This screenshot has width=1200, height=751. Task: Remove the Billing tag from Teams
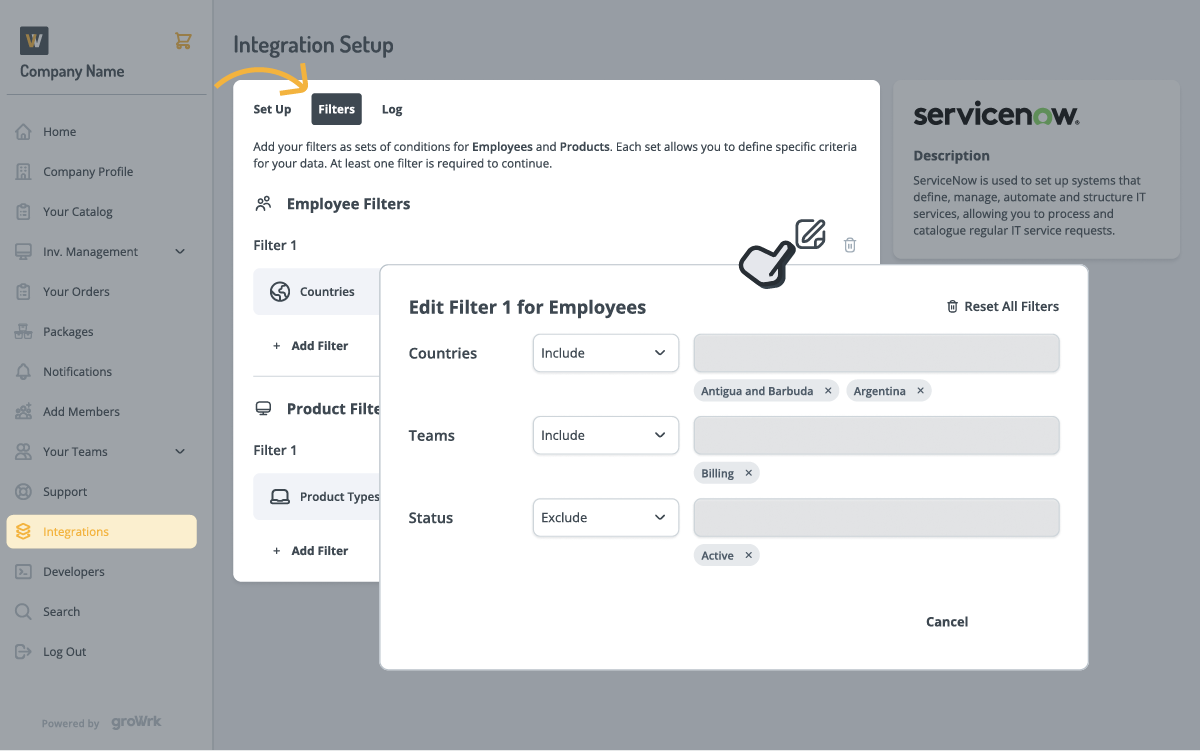tap(748, 473)
